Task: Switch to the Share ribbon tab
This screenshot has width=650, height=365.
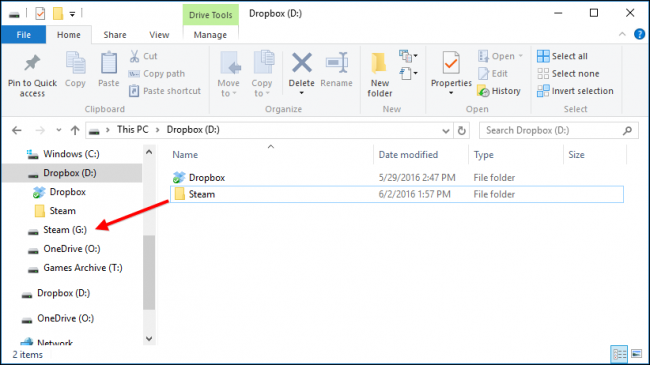Action: tap(115, 35)
